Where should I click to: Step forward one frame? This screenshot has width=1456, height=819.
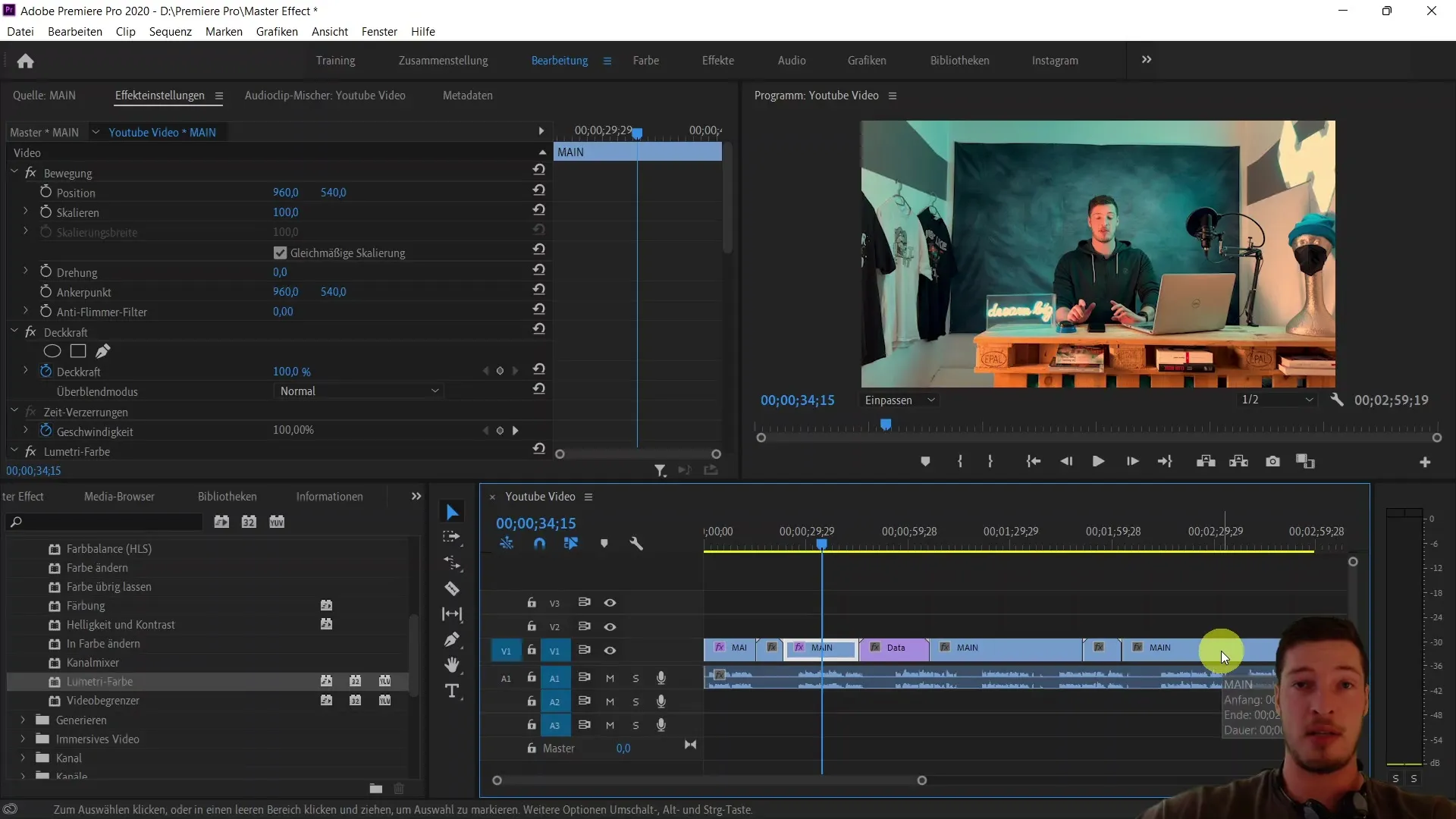pyautogui.click(x=1132, y=461)
